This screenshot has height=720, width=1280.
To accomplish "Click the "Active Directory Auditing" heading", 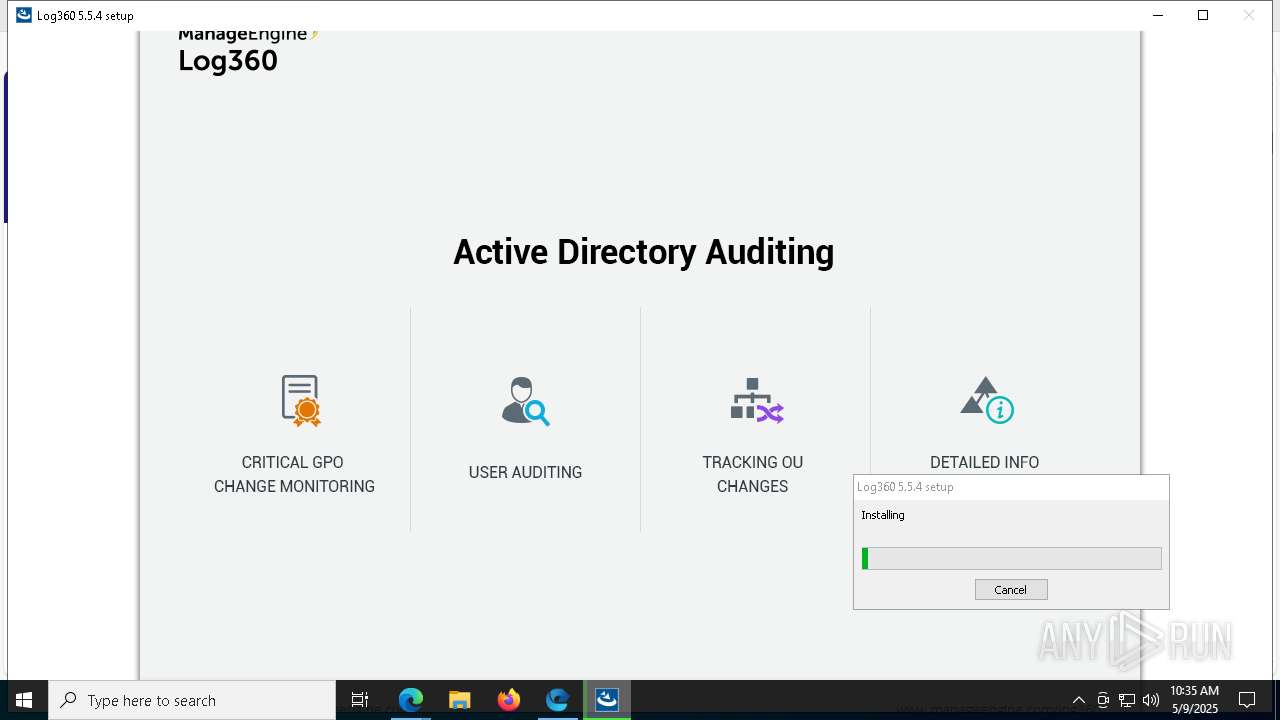I will 643,252.
